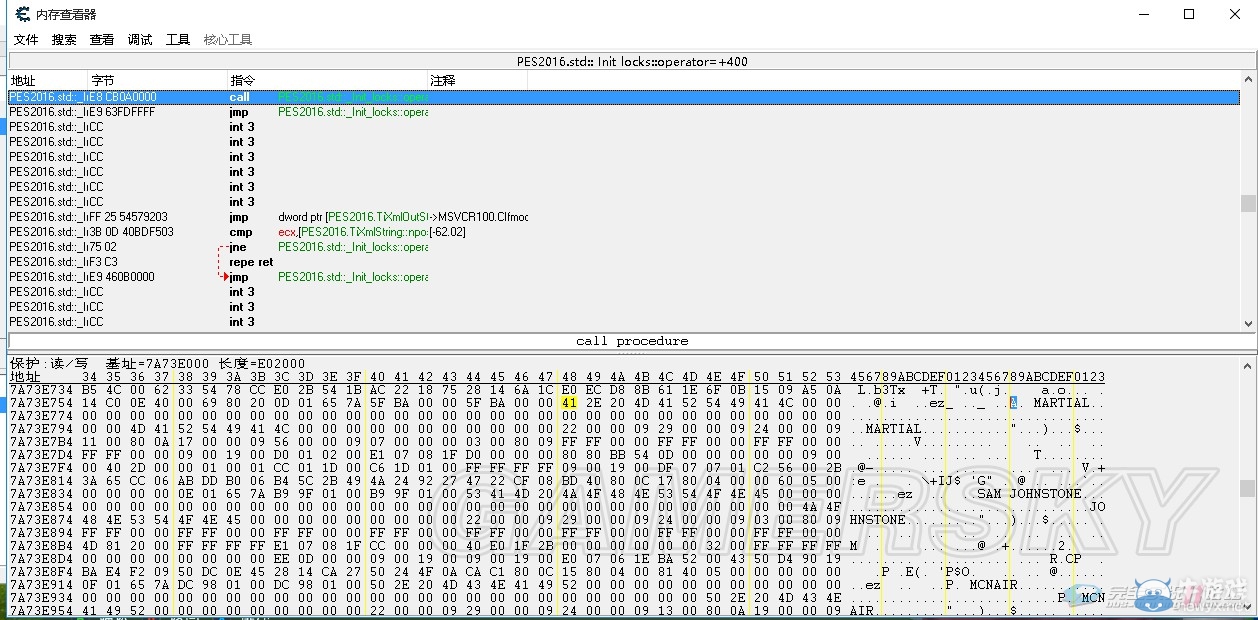Select the jmp row with bytes FF 25 54579203
Image resolution: width=1258 pixels, height=620 pixels.
pos(623,217)
